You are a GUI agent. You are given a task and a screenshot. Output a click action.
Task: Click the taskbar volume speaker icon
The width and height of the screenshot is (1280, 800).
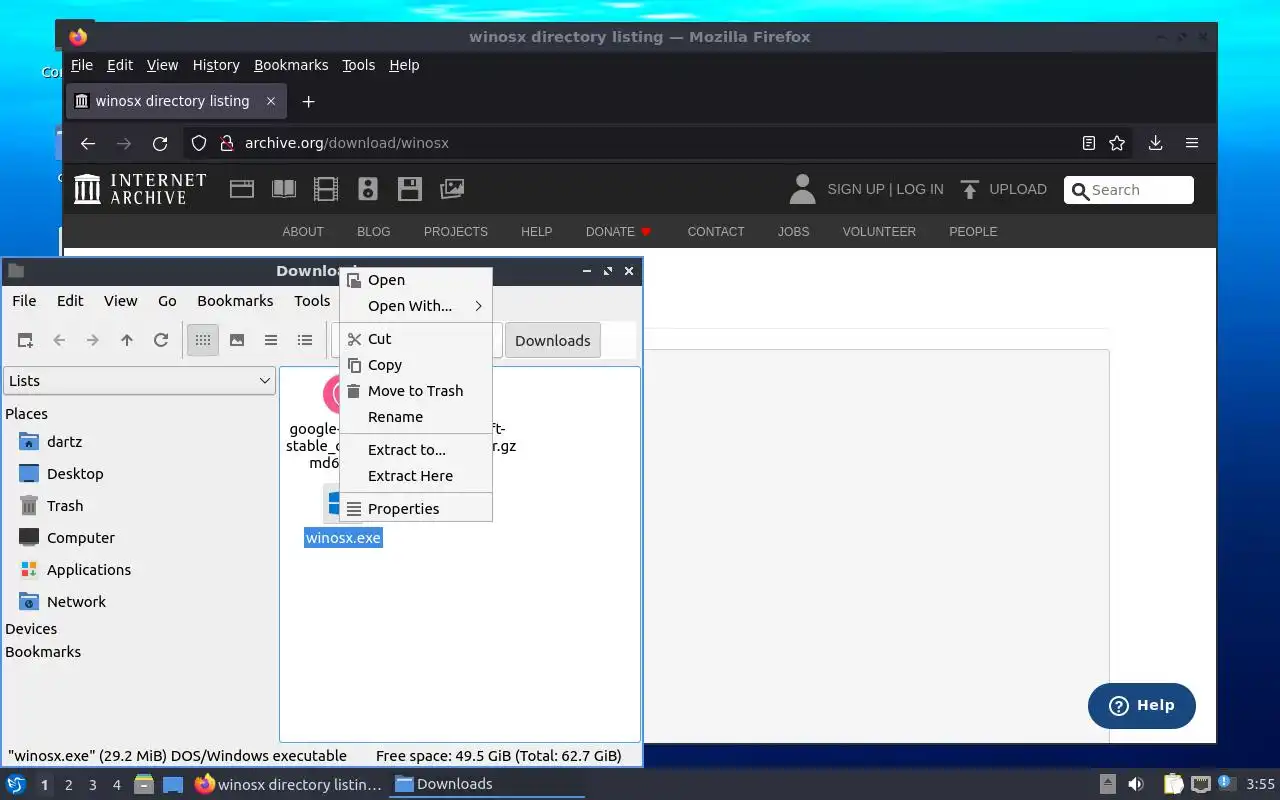pos(1136,784)
